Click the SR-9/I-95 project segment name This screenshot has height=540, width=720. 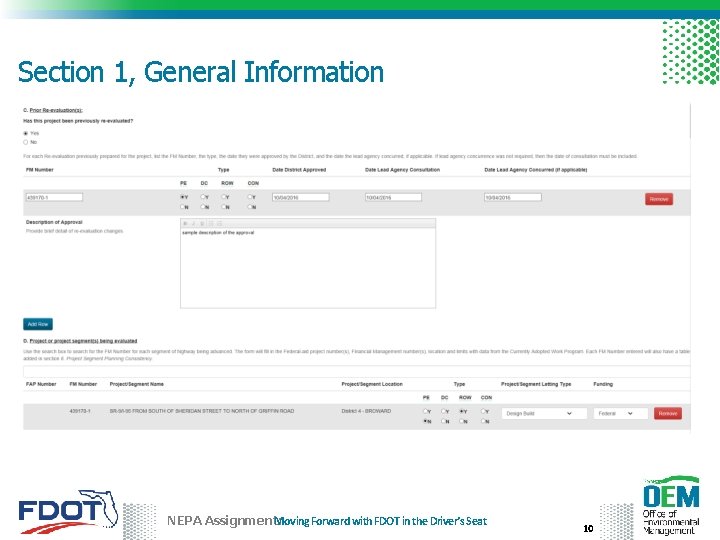click(x=202, y=411)
